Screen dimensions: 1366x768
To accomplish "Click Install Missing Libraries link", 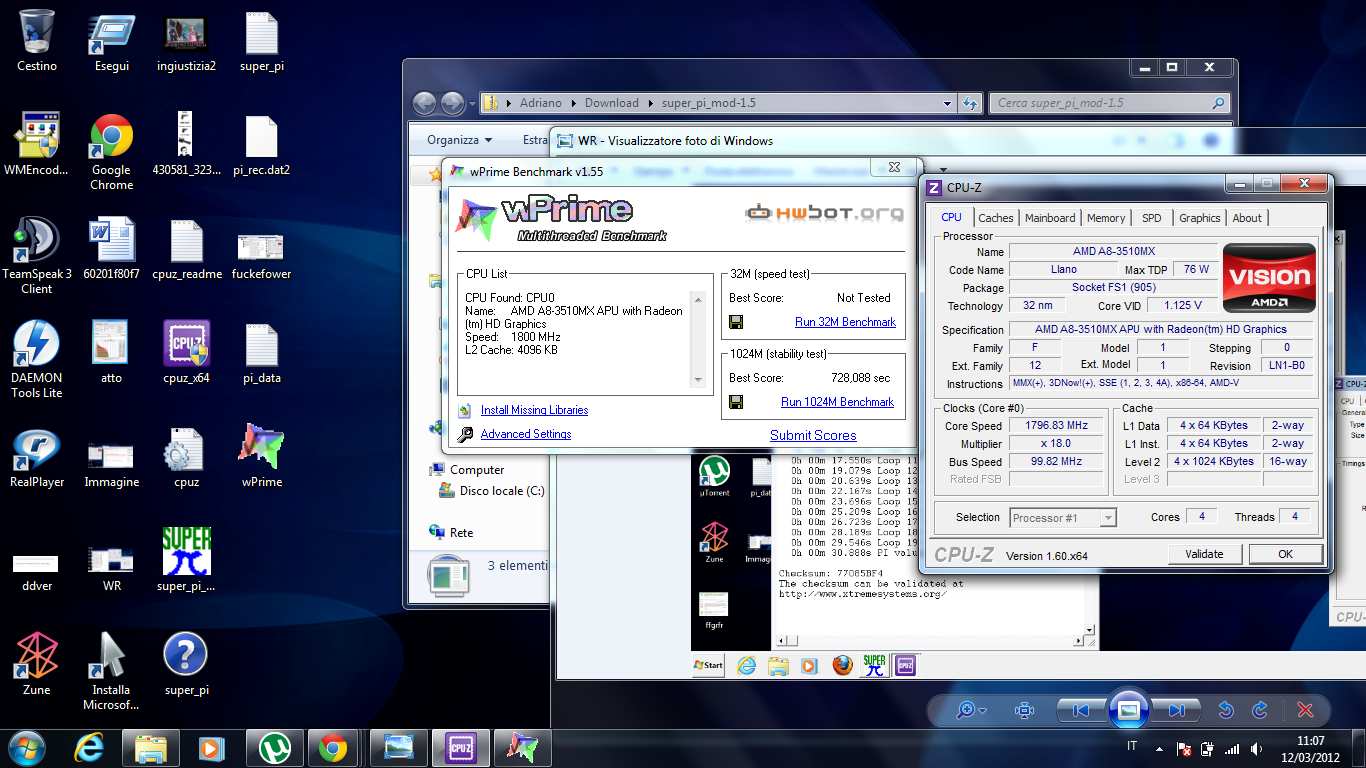I will 534,410.
